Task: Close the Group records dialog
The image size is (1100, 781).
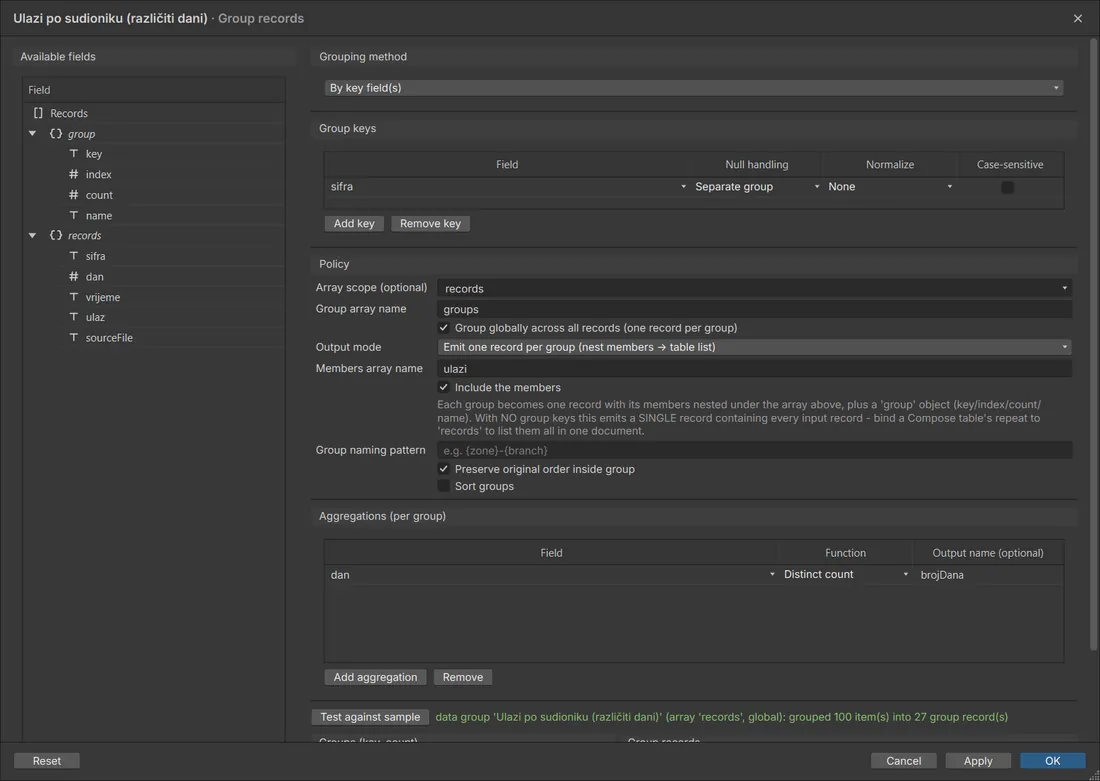Action: coord(1078,18)
